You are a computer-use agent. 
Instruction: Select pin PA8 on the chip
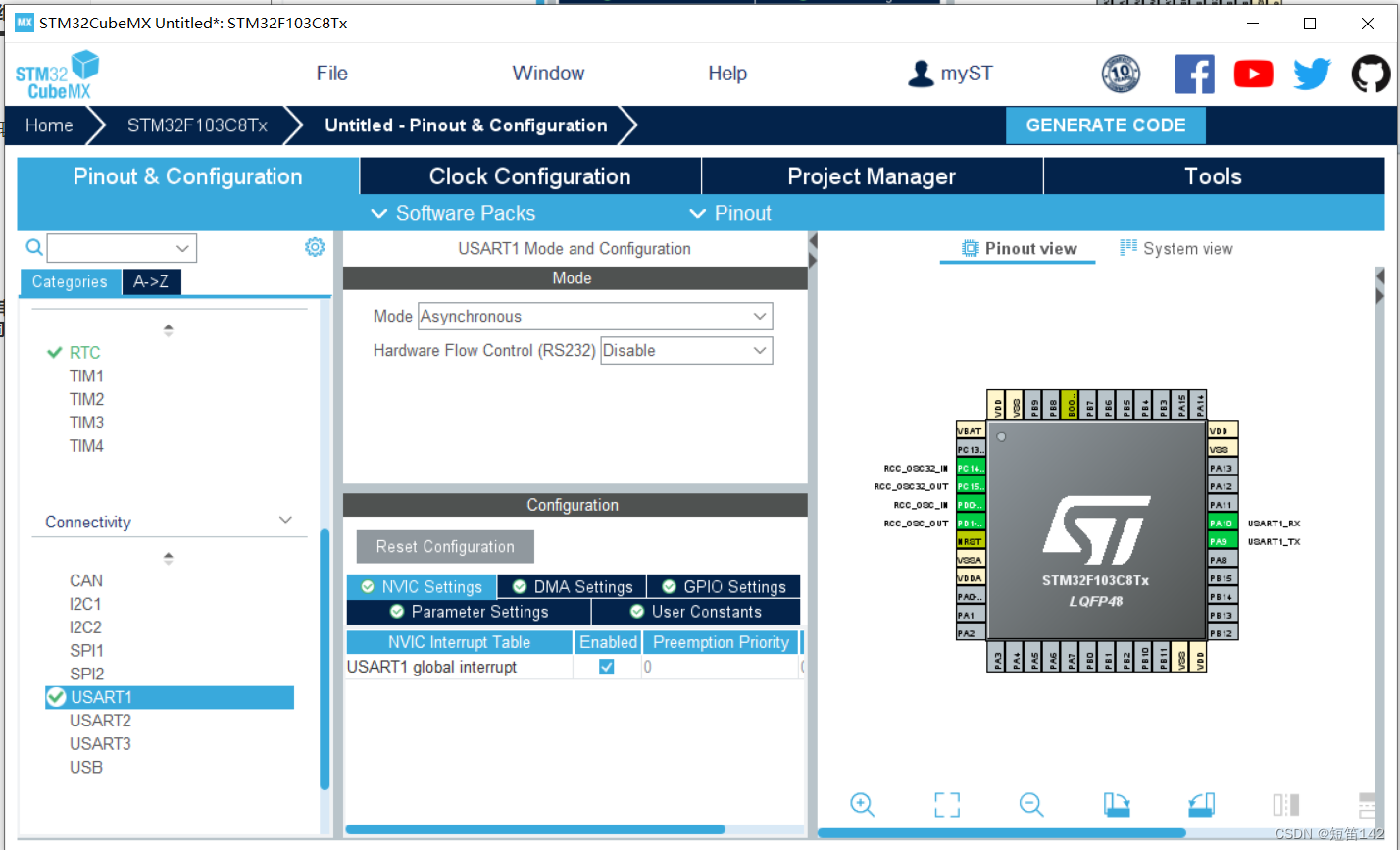(x=1222, y=560)
